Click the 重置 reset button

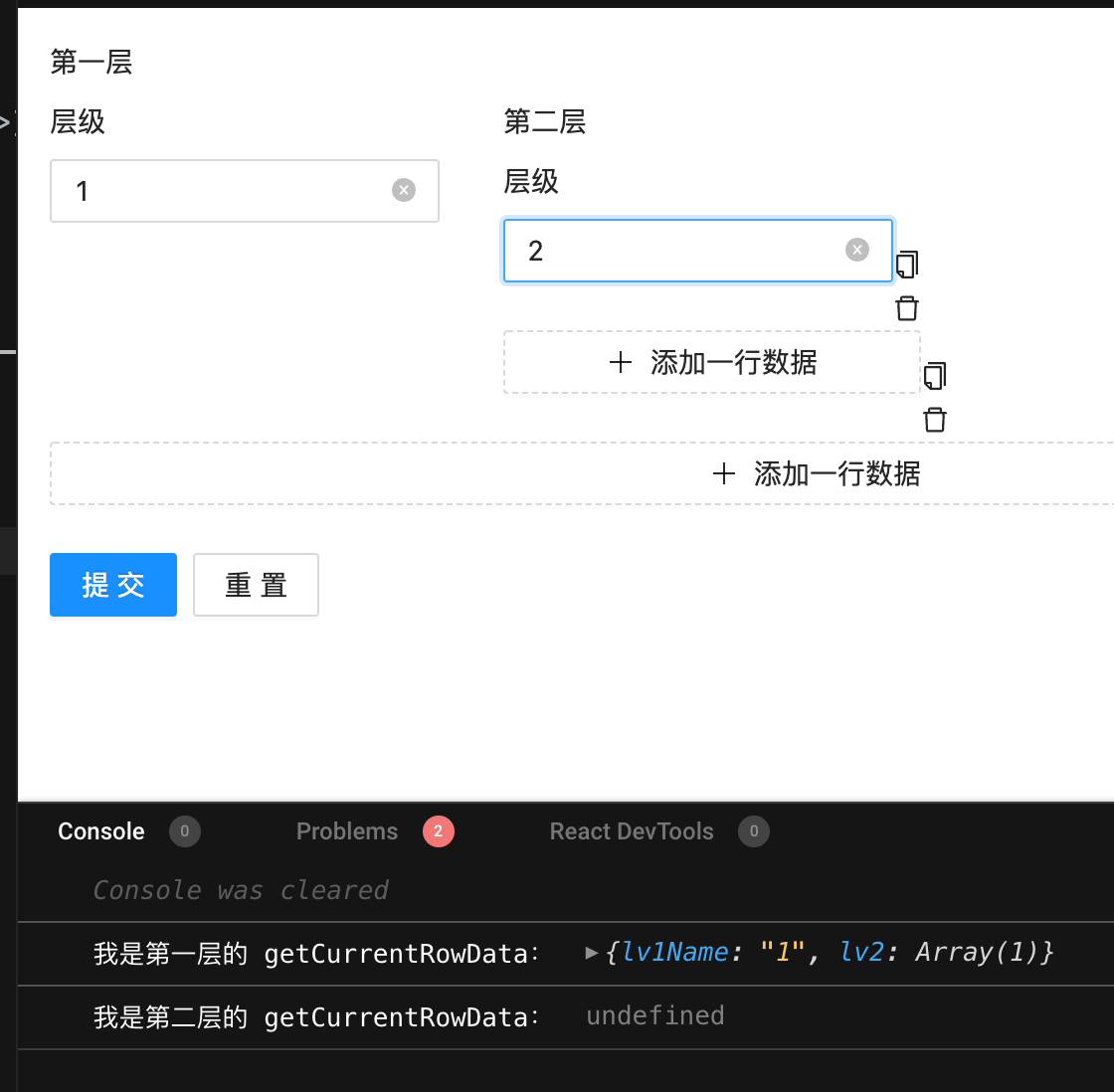(256, 585)
